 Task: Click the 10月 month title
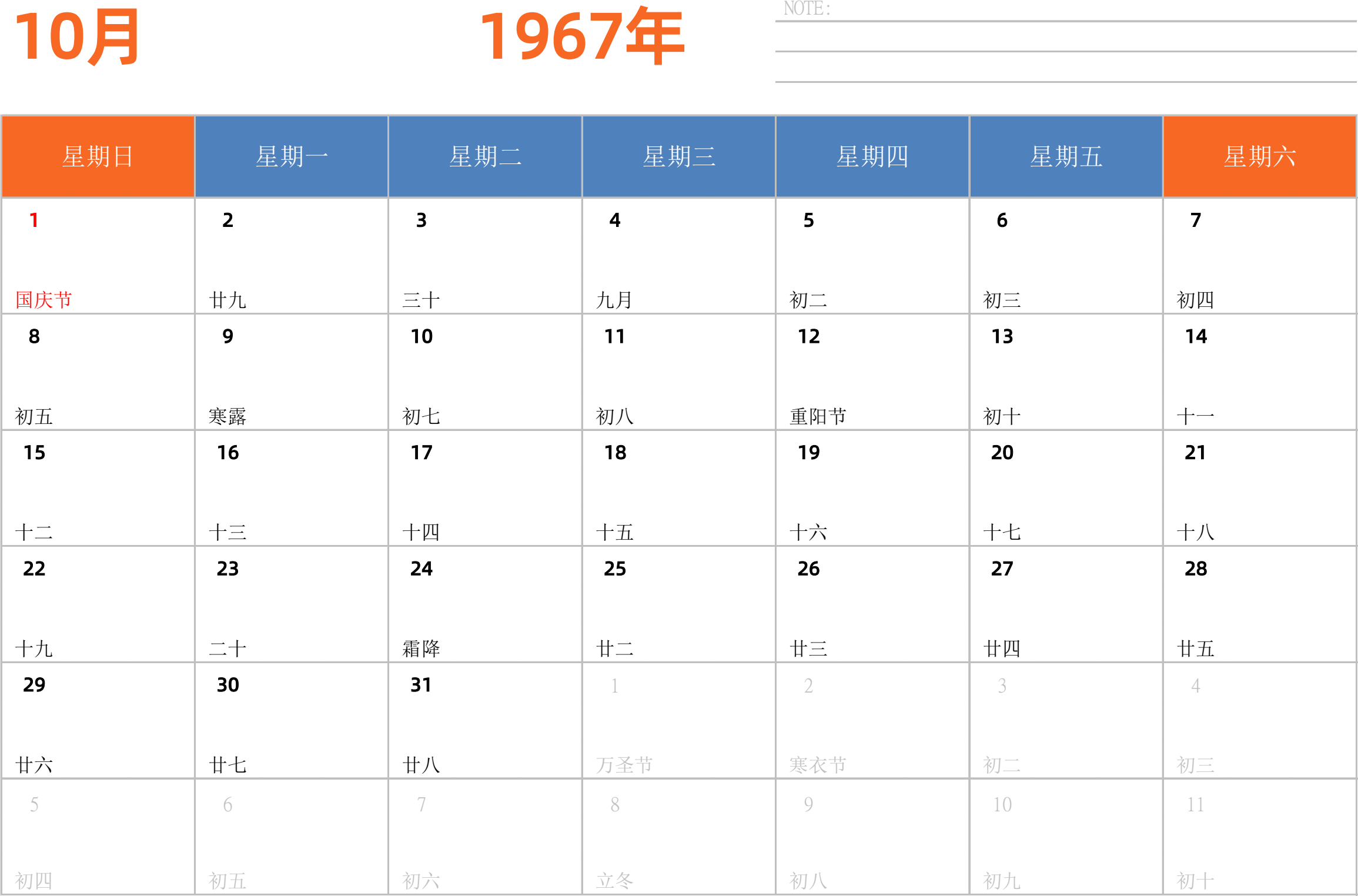point(76,37)
